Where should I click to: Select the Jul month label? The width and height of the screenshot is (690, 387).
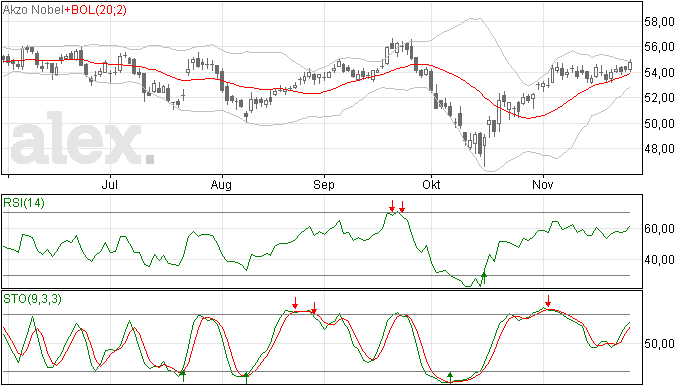110,184
